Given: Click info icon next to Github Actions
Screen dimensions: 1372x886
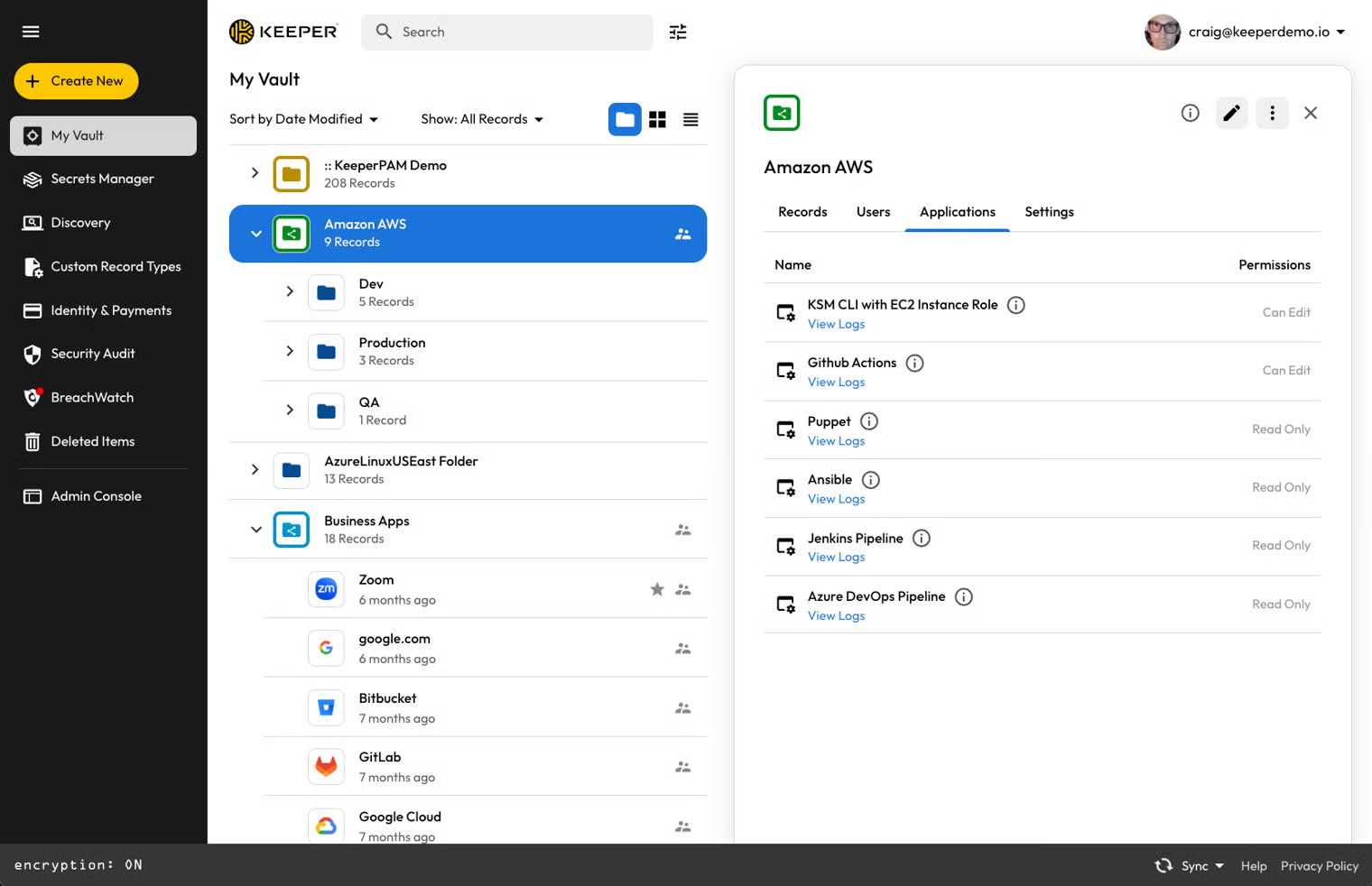Looking at the screenshot, I should (x=914, y=364).
